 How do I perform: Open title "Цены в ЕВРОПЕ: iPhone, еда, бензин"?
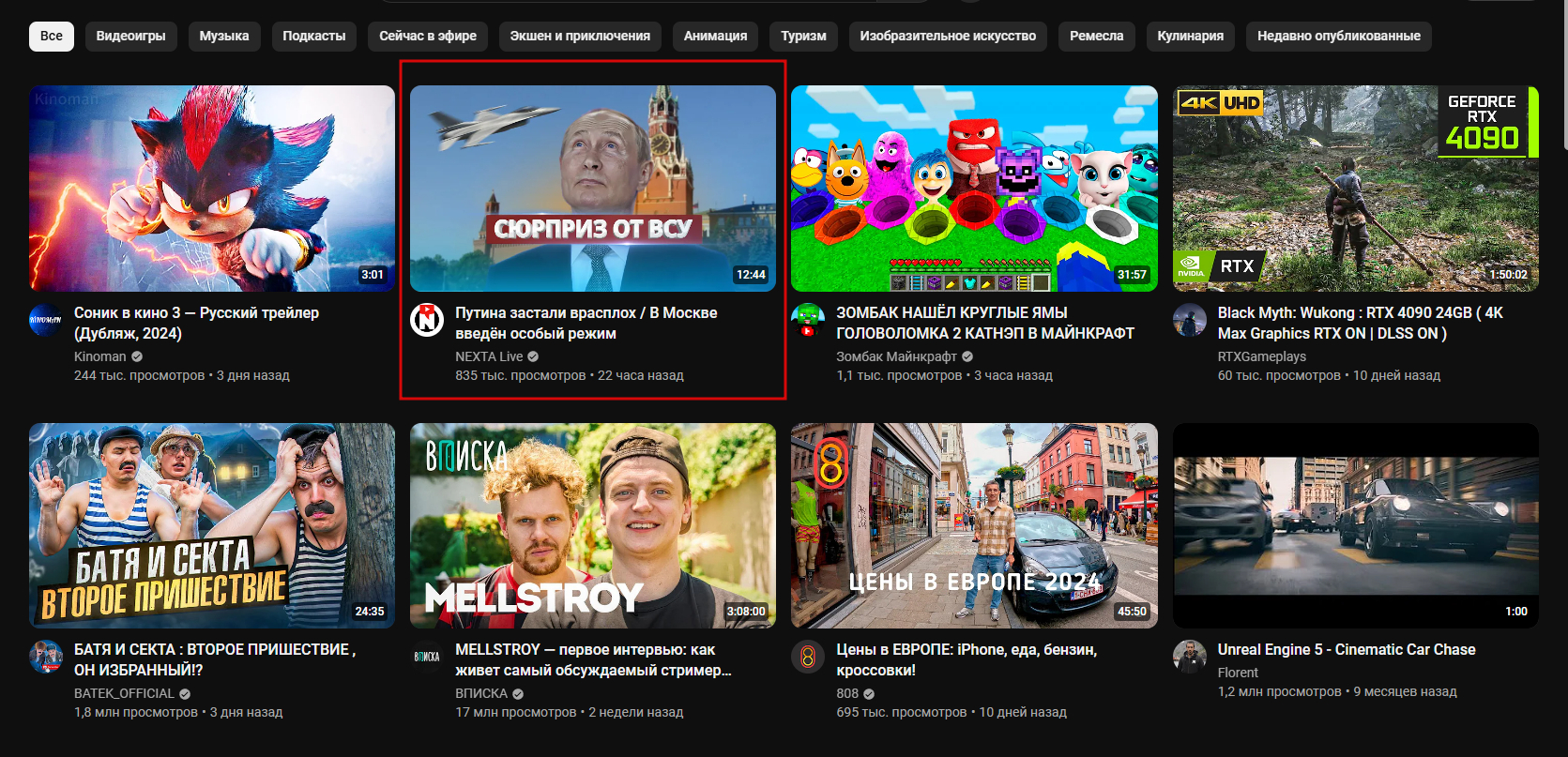[967, 659]
